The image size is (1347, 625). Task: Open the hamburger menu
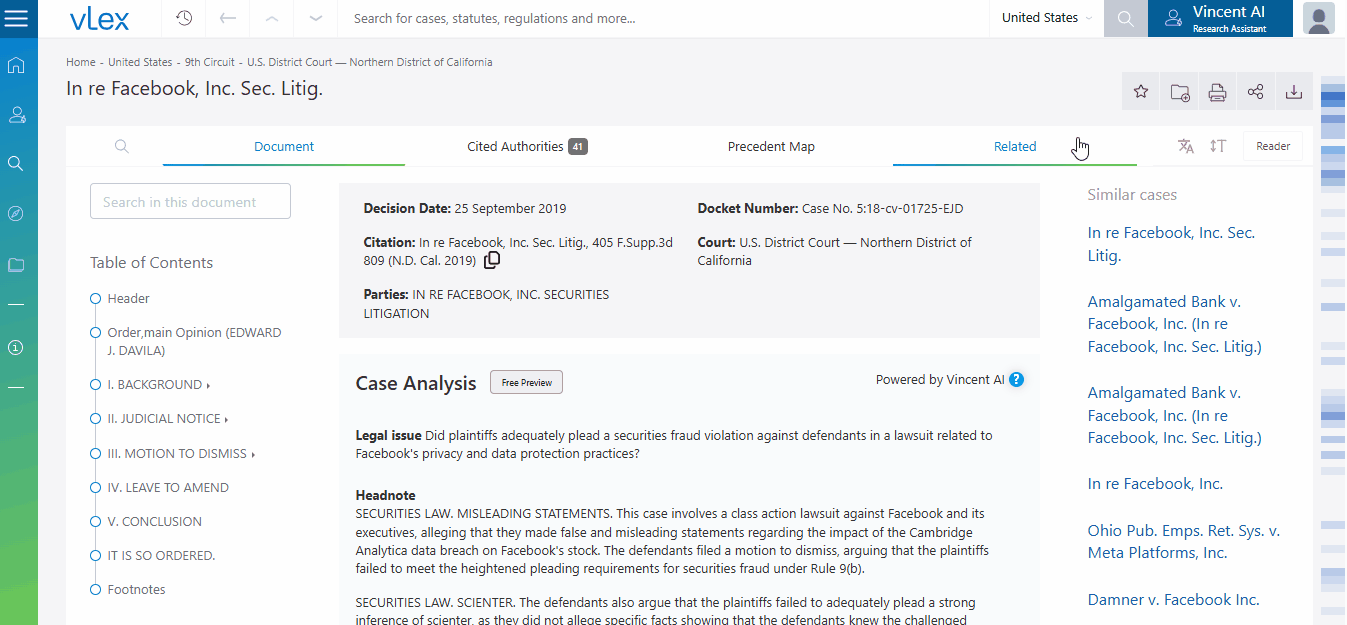coord(17,18)
